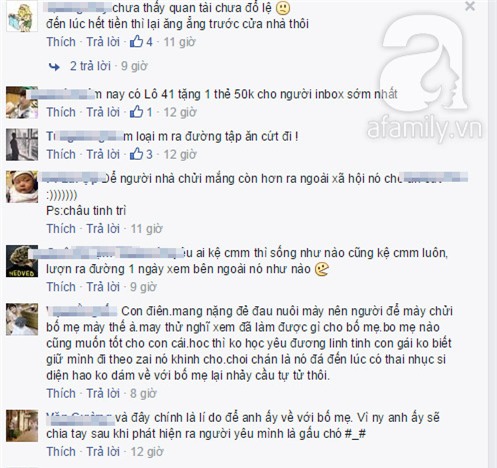Open the silhouette avatar by the third comment
This screenshot has width=497, height=468.
[x=22, y=145]
